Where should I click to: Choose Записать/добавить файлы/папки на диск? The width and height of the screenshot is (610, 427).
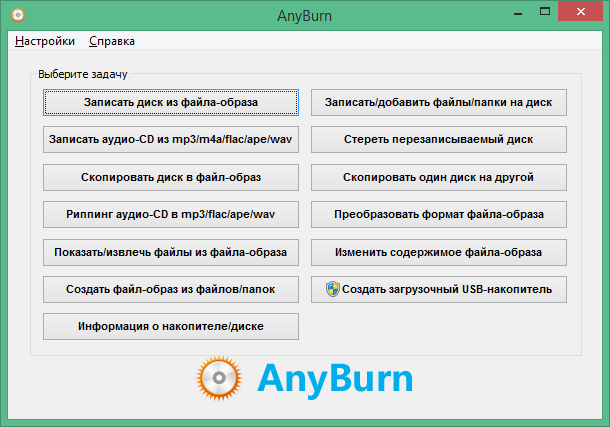click(x=438, y=102)
